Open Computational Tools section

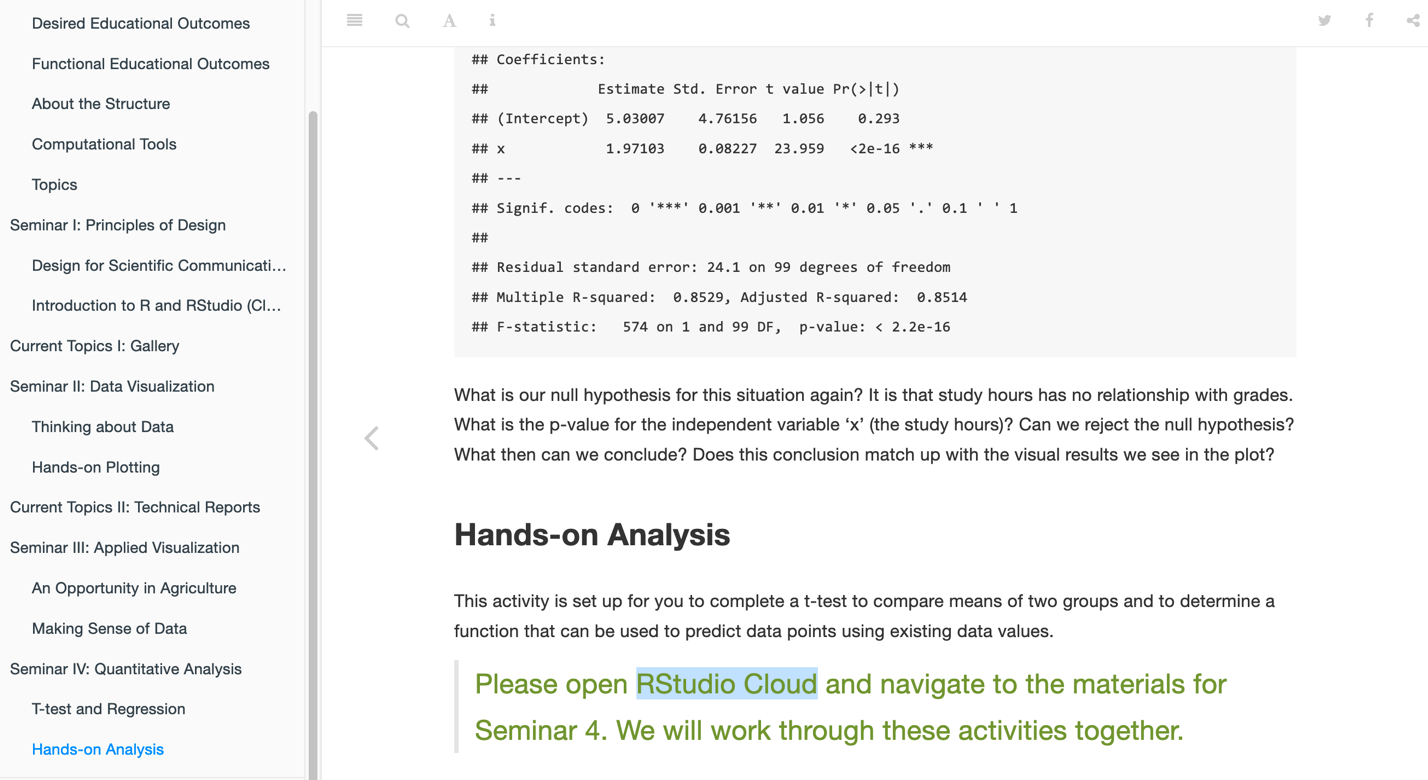104,144
